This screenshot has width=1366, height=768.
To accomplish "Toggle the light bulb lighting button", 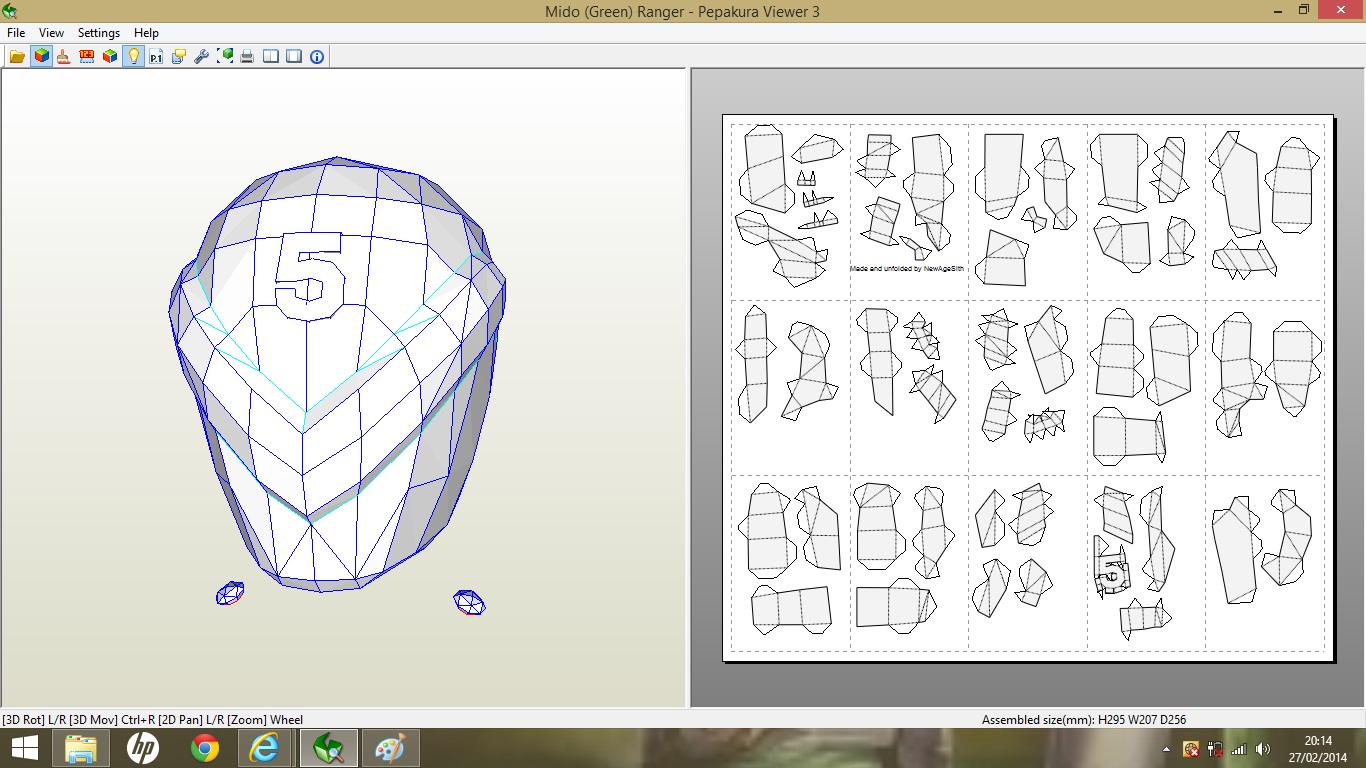I will coord(133,57).
